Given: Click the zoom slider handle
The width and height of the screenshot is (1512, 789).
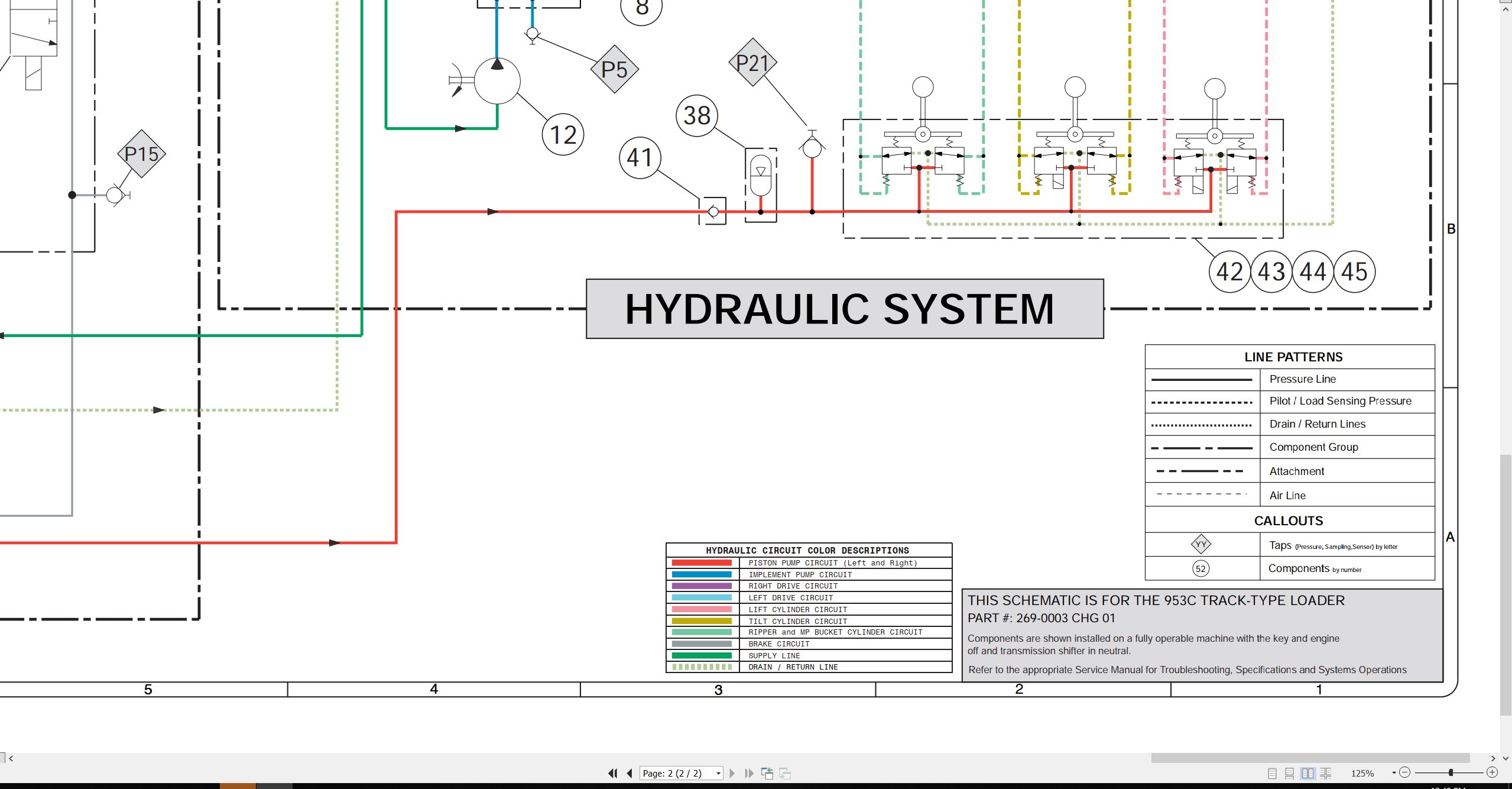Looking at the screenshot, I should (x=1451, y=772).
